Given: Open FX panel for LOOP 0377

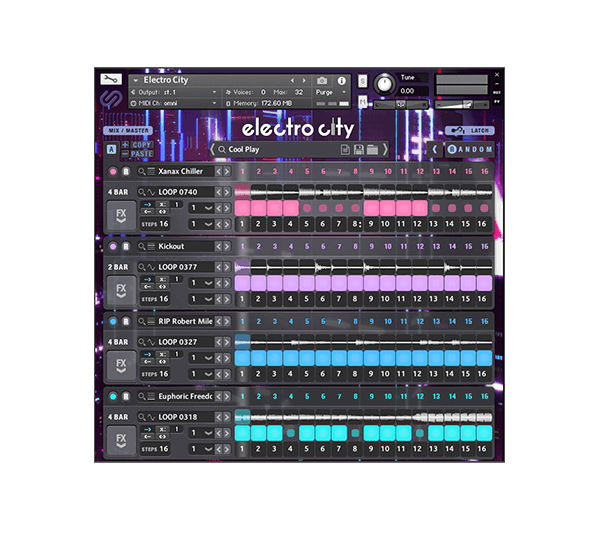Looking at the screenshot, I should point(121,290).
